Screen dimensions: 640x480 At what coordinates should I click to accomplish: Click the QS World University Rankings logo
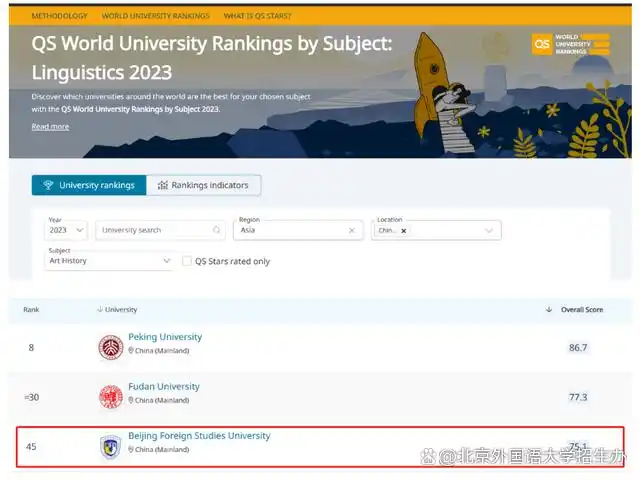coord(571,44)
